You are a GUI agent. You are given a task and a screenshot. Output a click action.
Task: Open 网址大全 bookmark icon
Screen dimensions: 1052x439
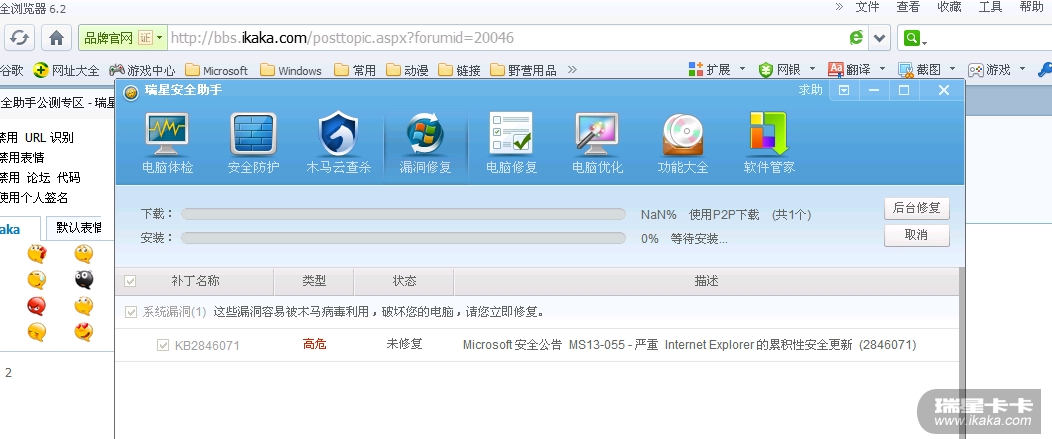pos(41,70)
